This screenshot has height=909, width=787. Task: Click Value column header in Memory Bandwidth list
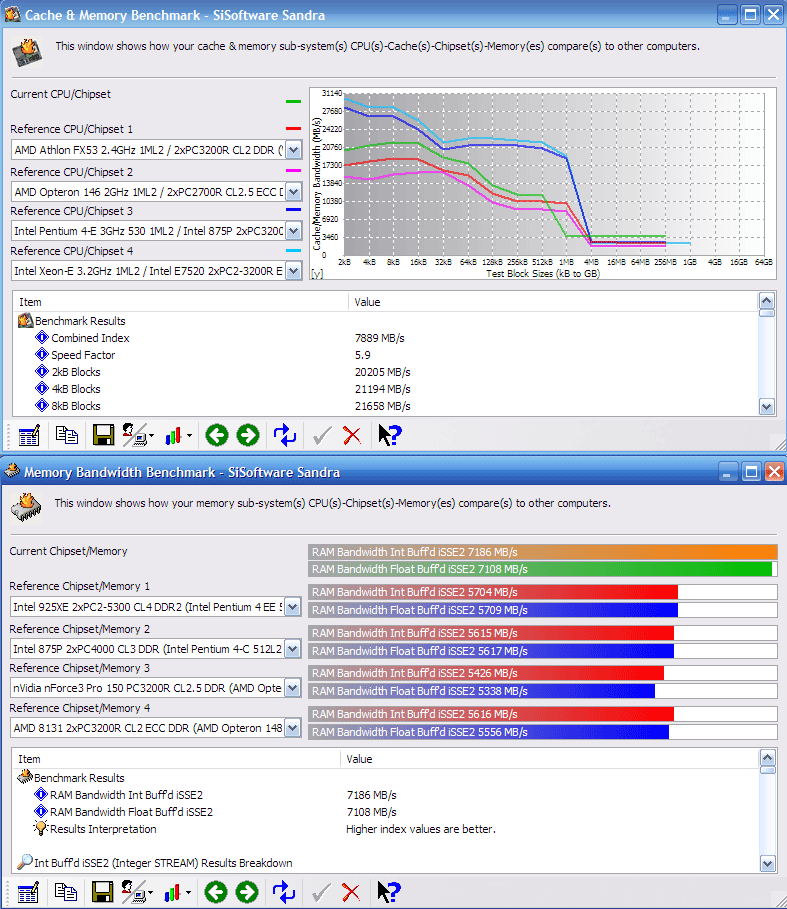click(x=549, y=759)
